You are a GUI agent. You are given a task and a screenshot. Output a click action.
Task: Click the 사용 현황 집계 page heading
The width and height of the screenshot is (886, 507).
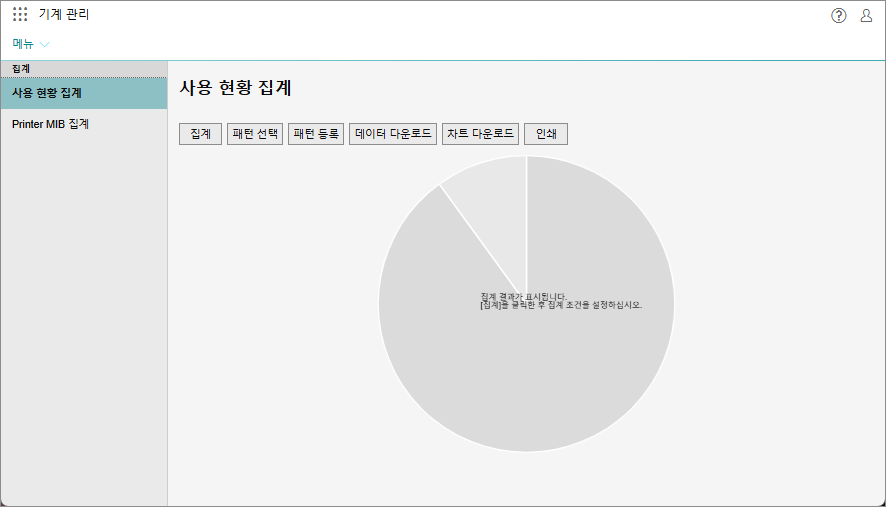[235, 88]
